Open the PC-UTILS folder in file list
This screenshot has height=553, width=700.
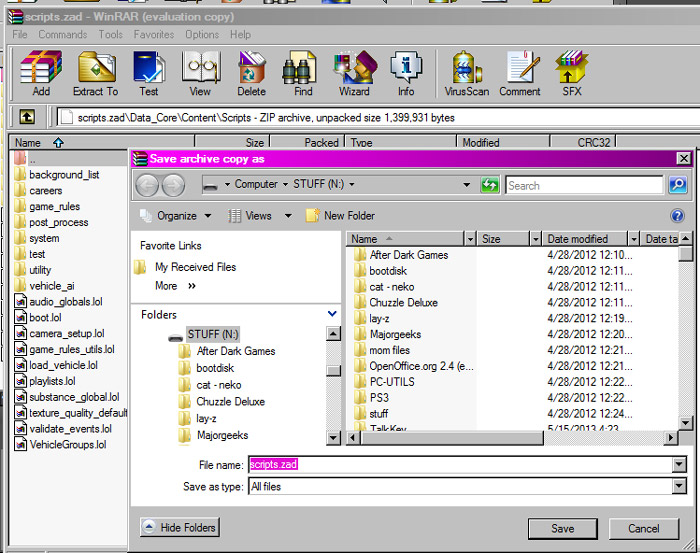(392, 382)
